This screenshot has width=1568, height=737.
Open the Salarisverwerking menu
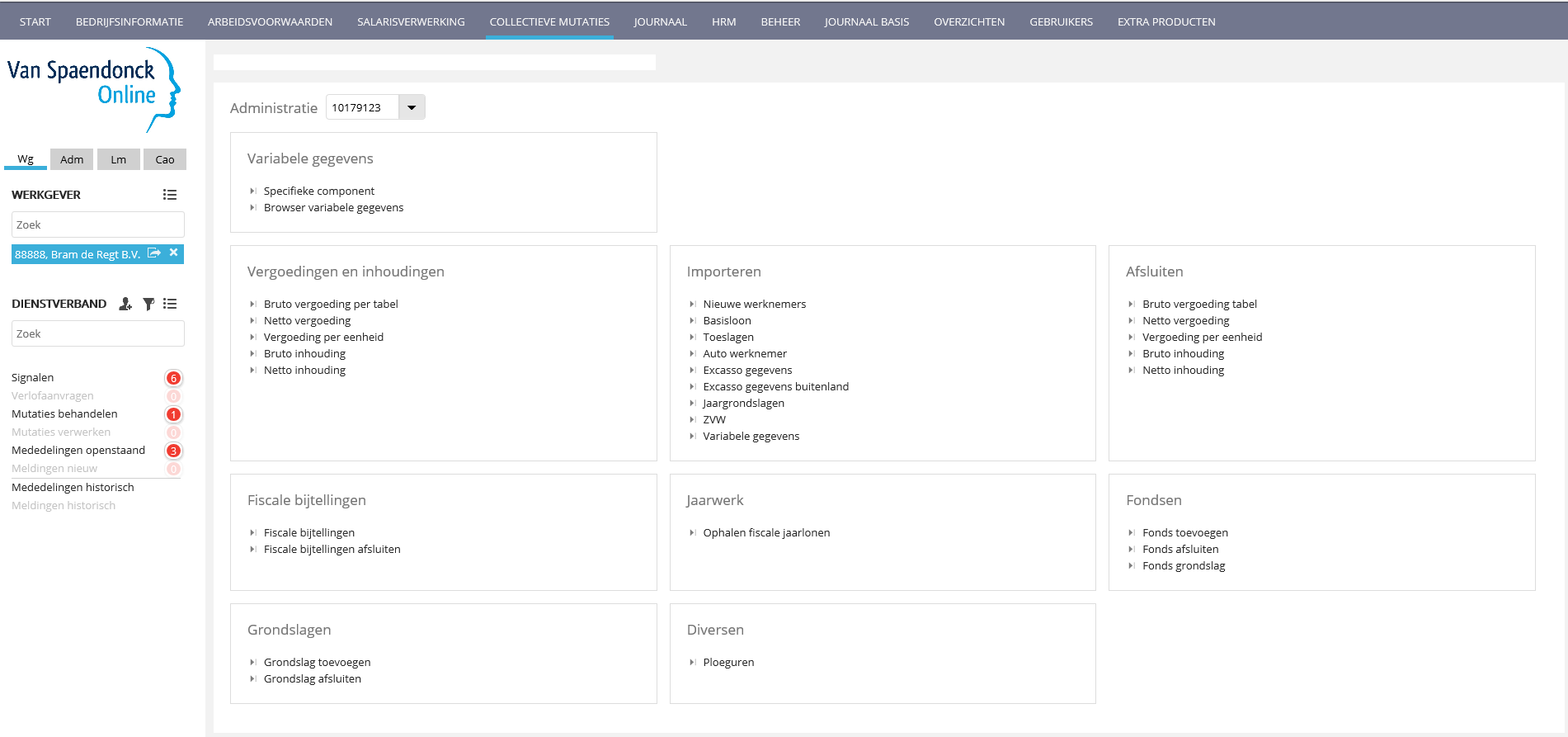[x=411, y=21]
